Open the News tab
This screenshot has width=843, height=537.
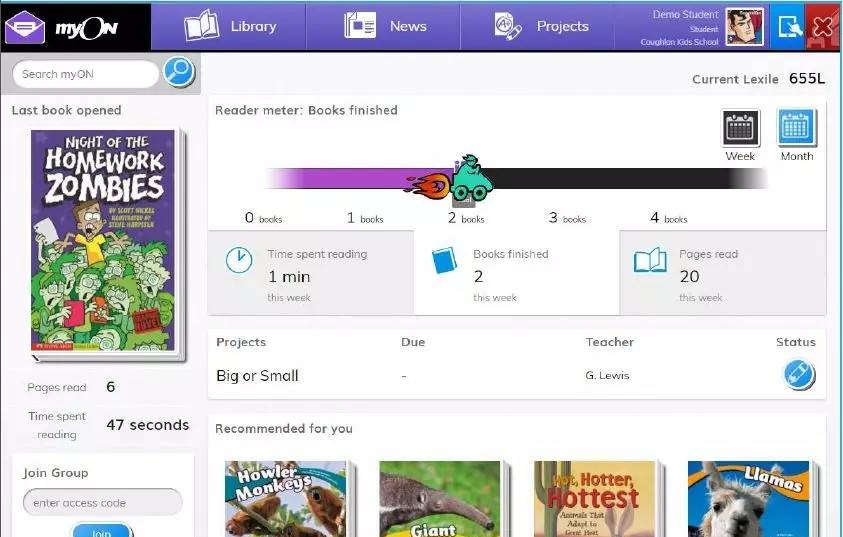click(385, 27)
